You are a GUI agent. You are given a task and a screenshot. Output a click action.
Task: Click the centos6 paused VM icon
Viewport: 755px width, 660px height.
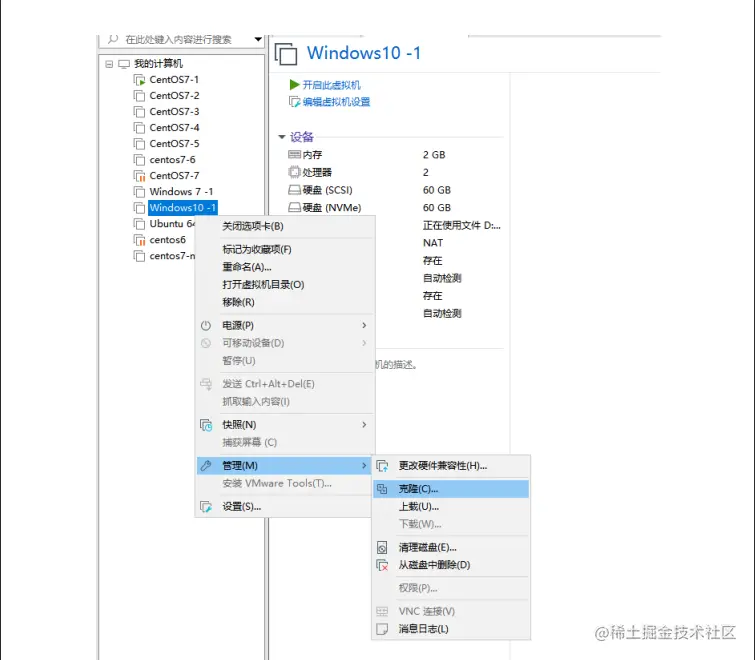coord(139,240)
